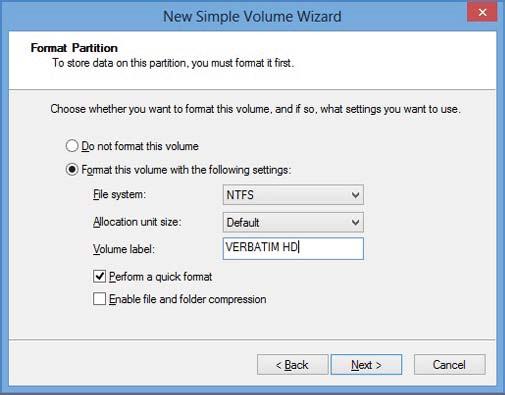Click the 'Format Partition' heading
The image size is (505, 395).
coord(74,48)
